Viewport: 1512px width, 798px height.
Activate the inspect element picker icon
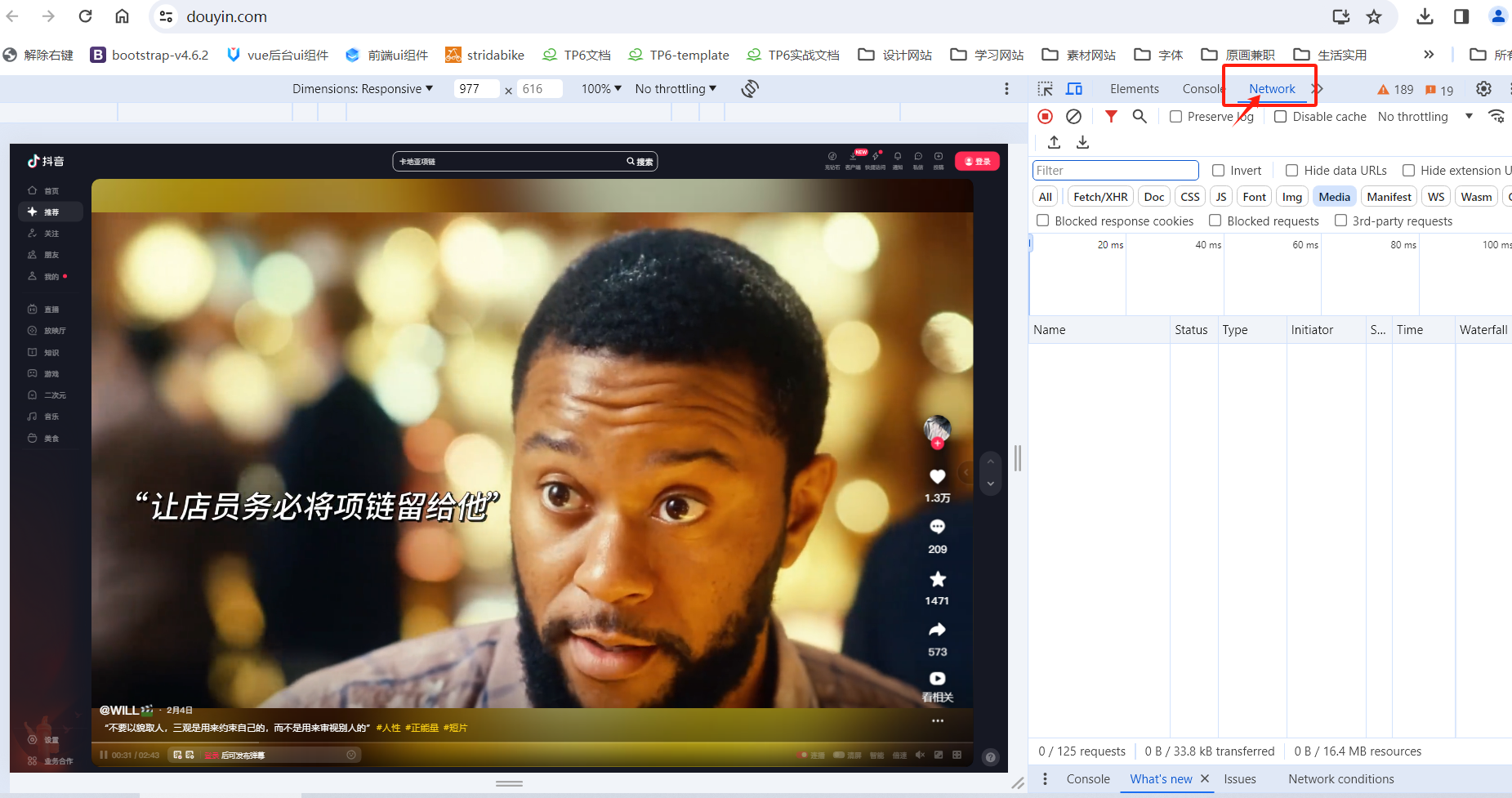click(1045, 89)
